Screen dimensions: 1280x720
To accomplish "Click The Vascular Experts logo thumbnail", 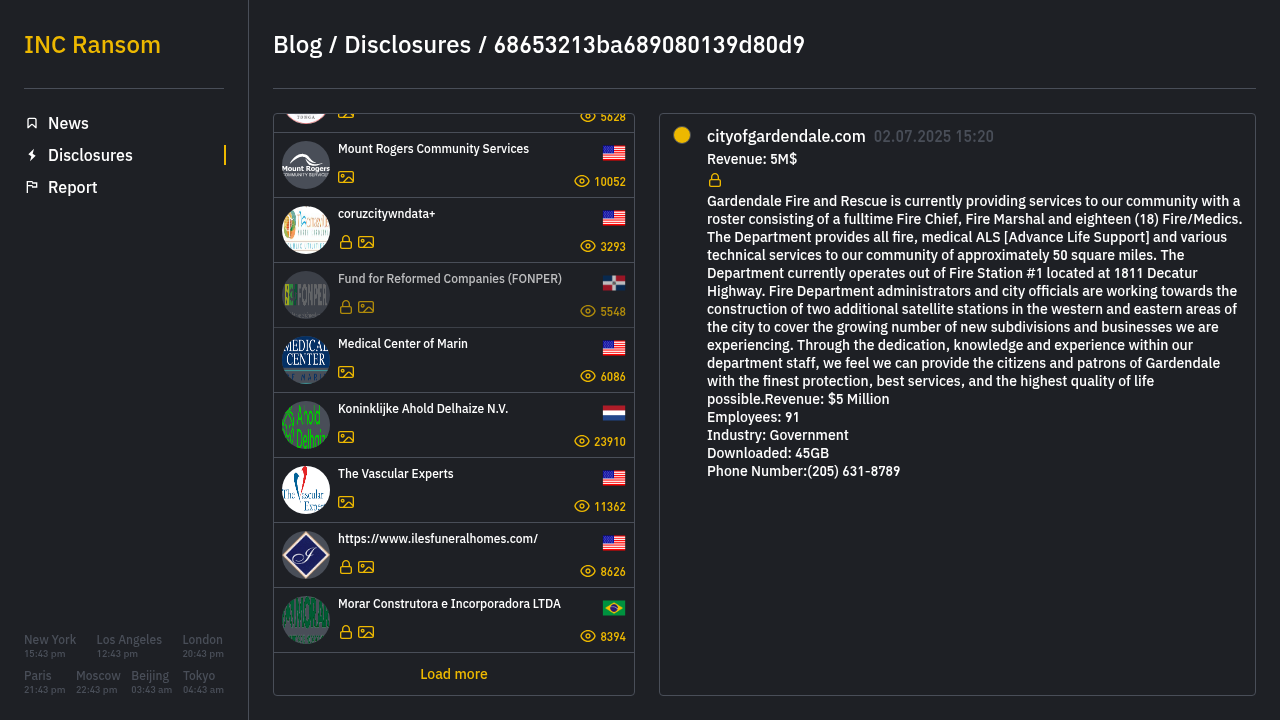I will (306, 490).
